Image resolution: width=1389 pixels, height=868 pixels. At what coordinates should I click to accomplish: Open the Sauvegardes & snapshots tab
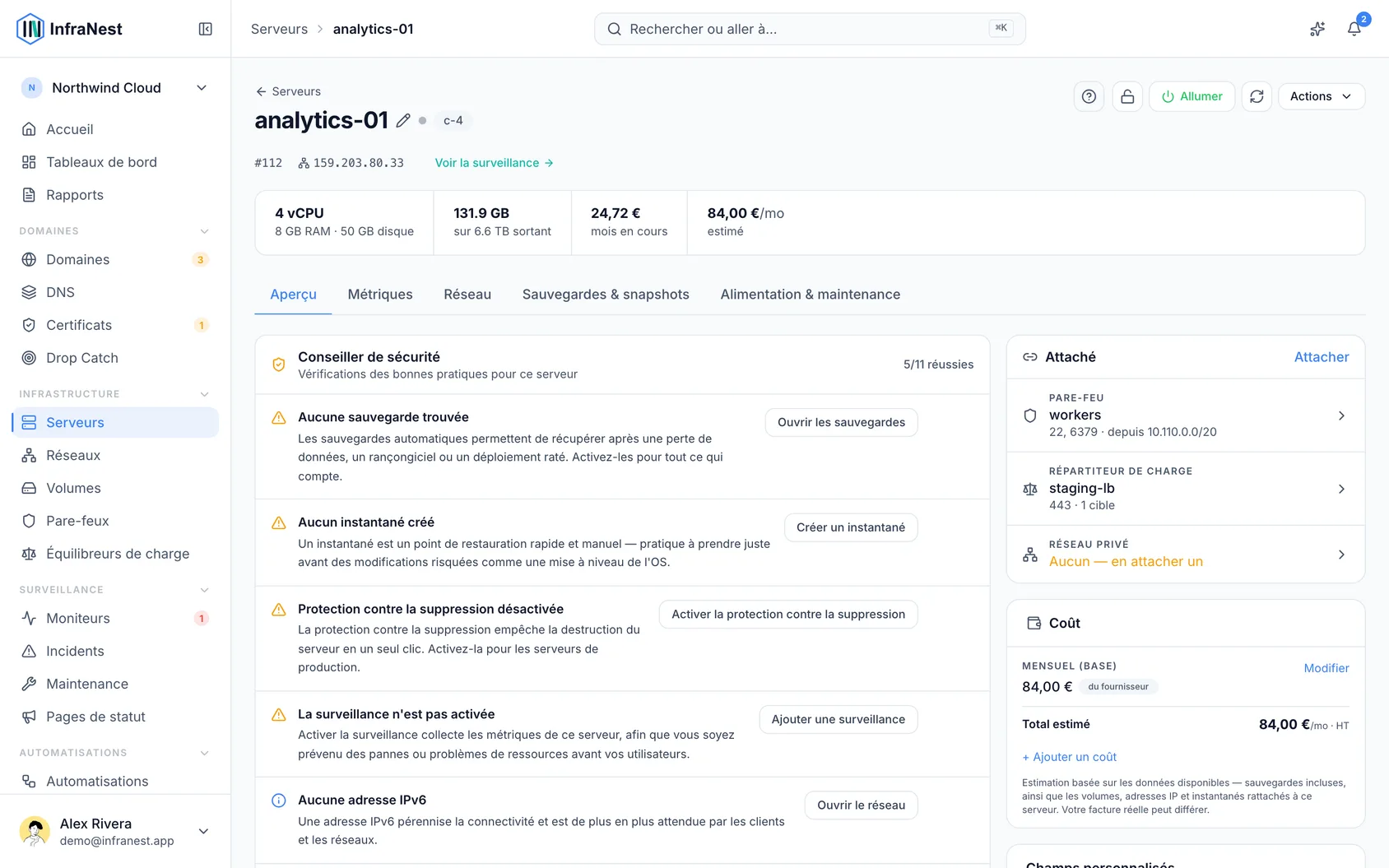[x=606, y=295]
